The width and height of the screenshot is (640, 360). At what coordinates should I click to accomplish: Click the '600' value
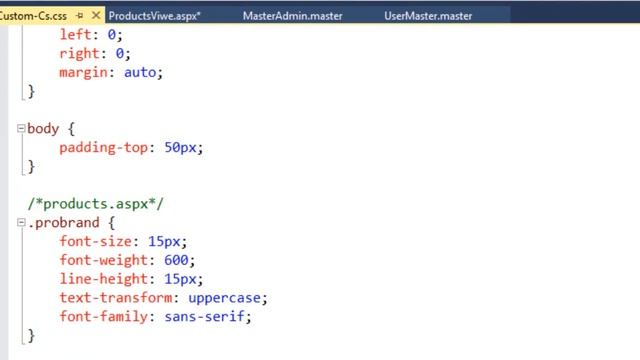point(176,260)
